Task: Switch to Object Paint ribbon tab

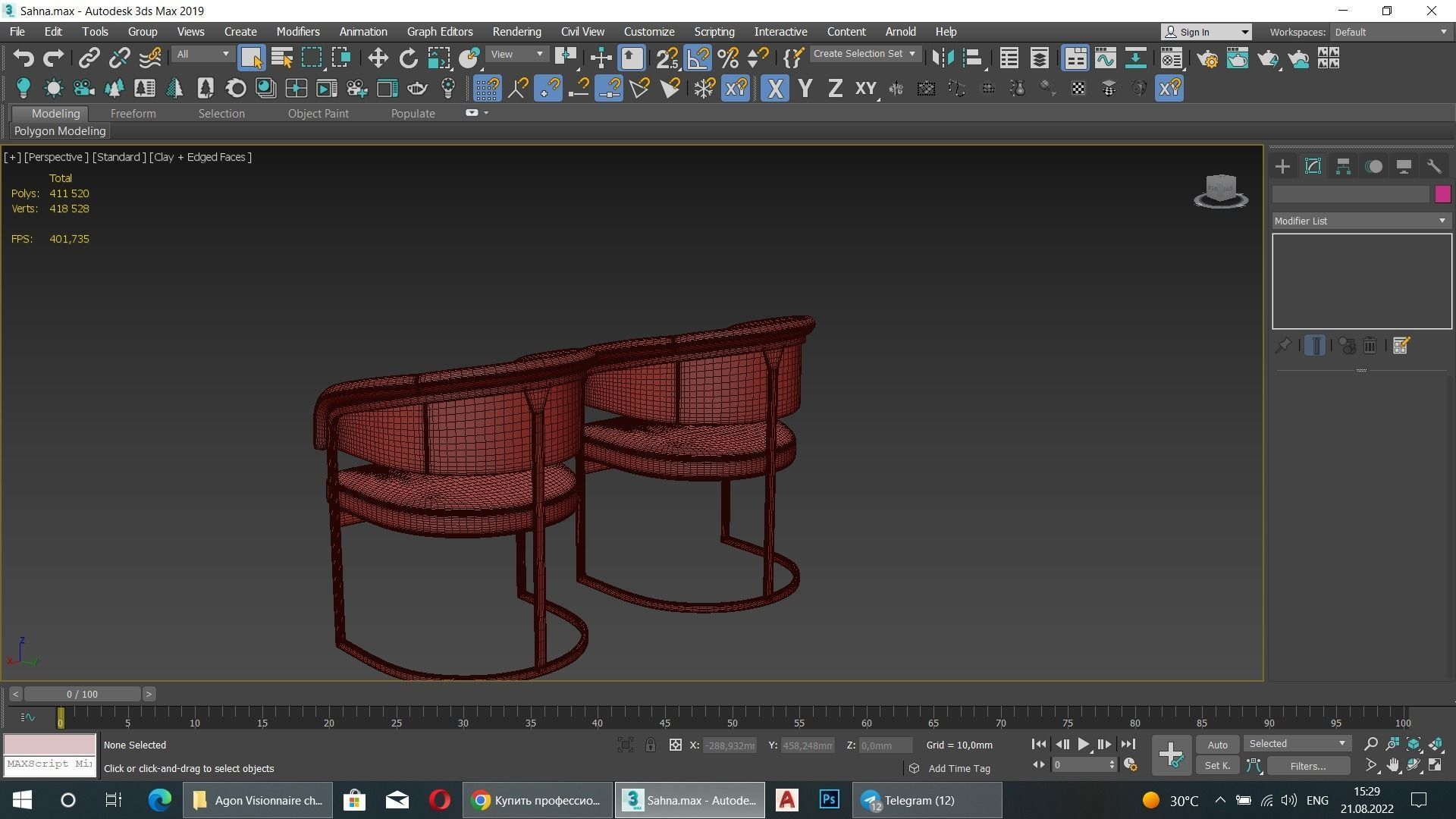Action: pyautogui.click(x=318, y=114)
